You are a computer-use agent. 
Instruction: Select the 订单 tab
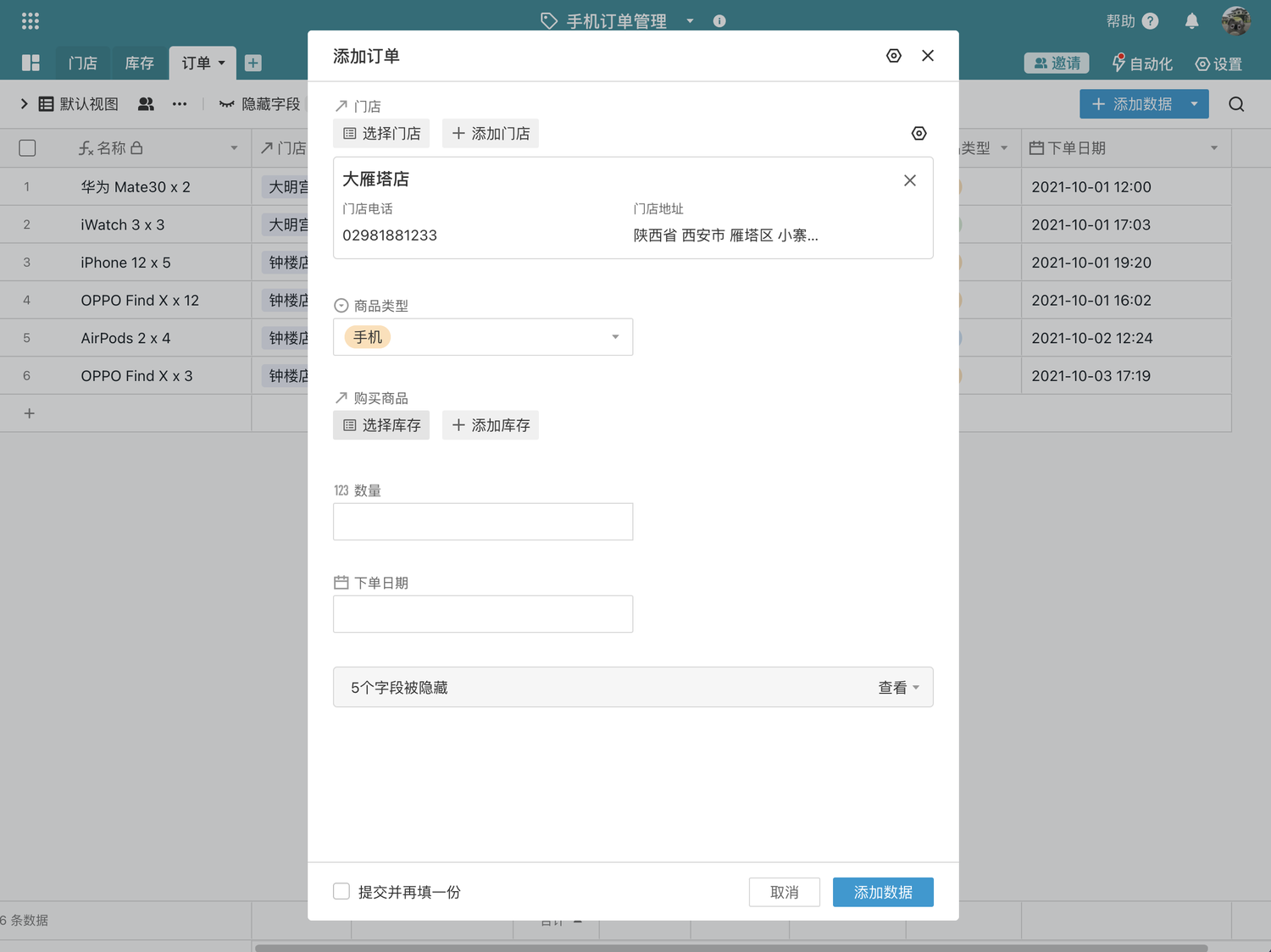point(197,64)
